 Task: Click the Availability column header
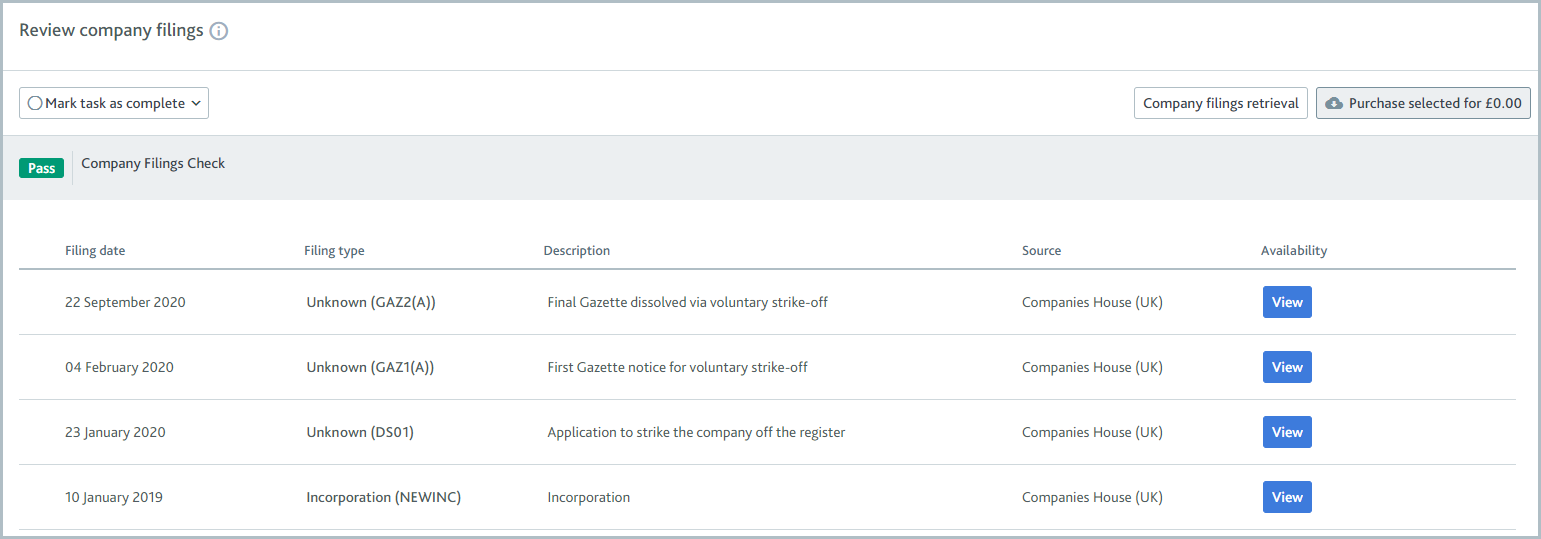[x=1294, y=251]
